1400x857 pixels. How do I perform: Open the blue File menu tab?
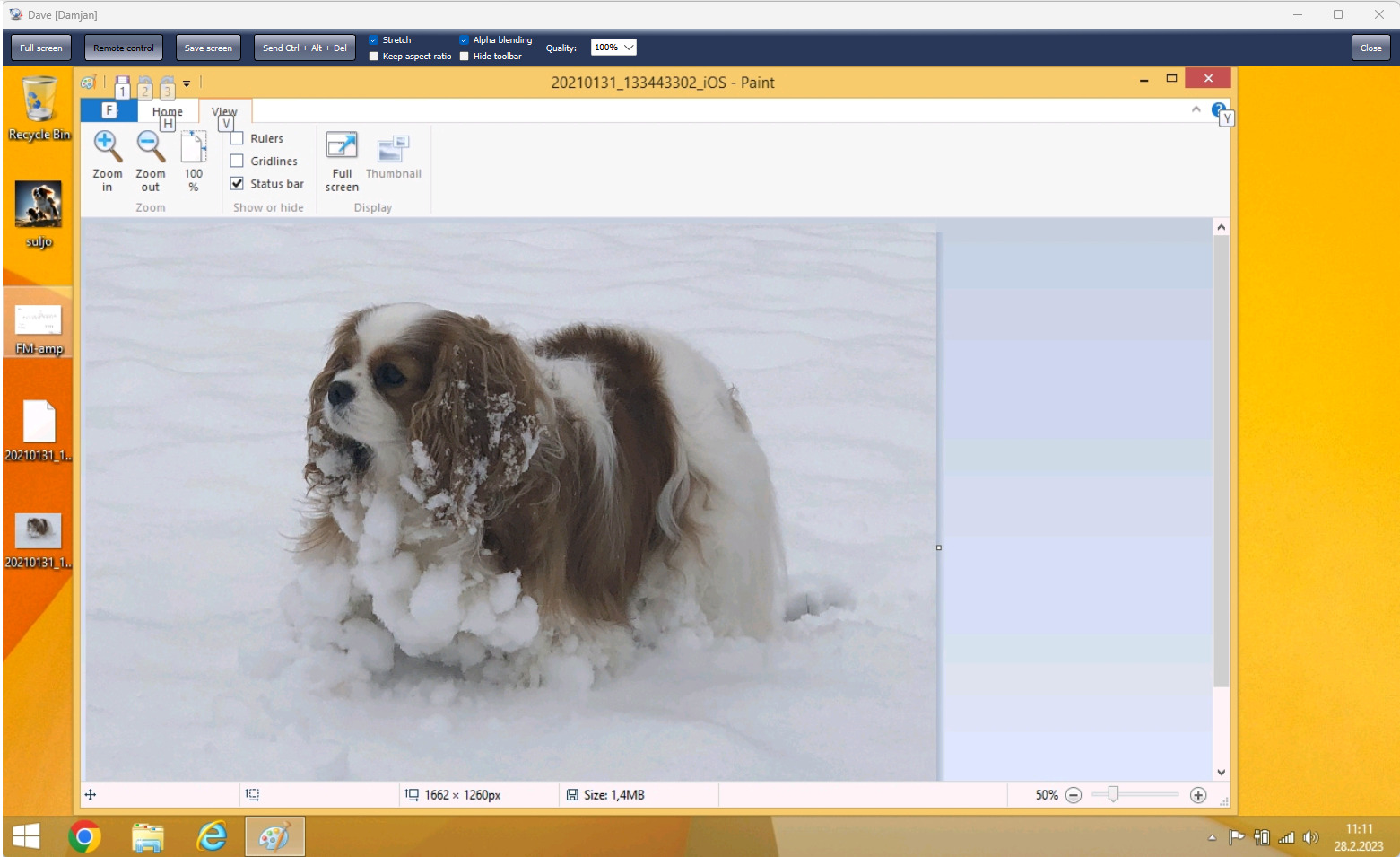tap(109, 110)
